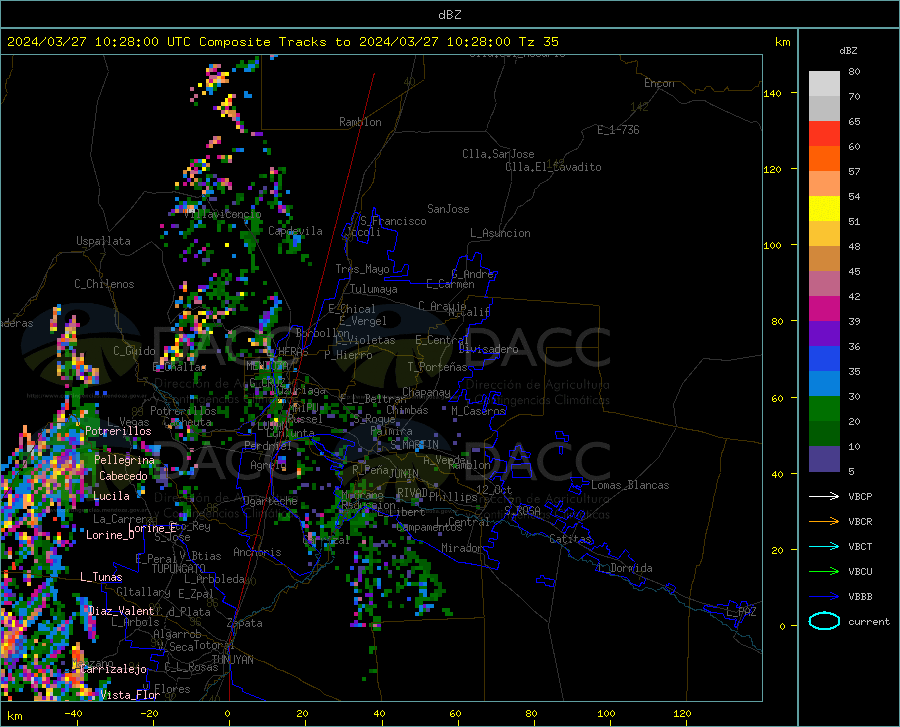The height and width of the screenshot is (727, 900).
Task: Click the TUNUYAN town label
Action: [x=232, y=660]
